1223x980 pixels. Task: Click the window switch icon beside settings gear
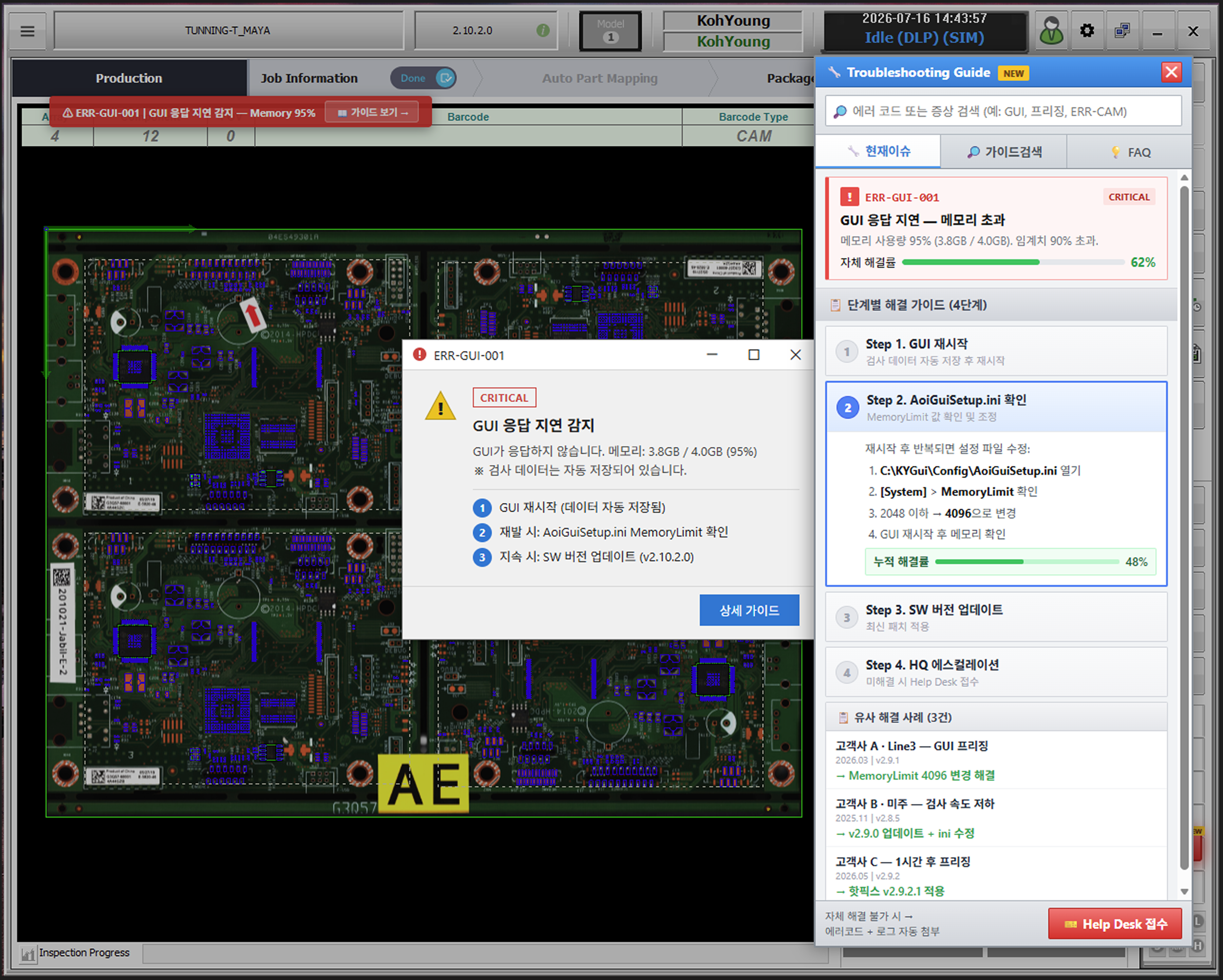pos(1122,31)
